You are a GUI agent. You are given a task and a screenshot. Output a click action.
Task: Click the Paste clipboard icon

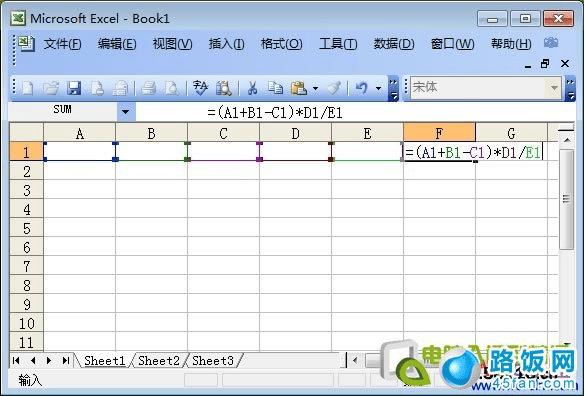[299, 88]
